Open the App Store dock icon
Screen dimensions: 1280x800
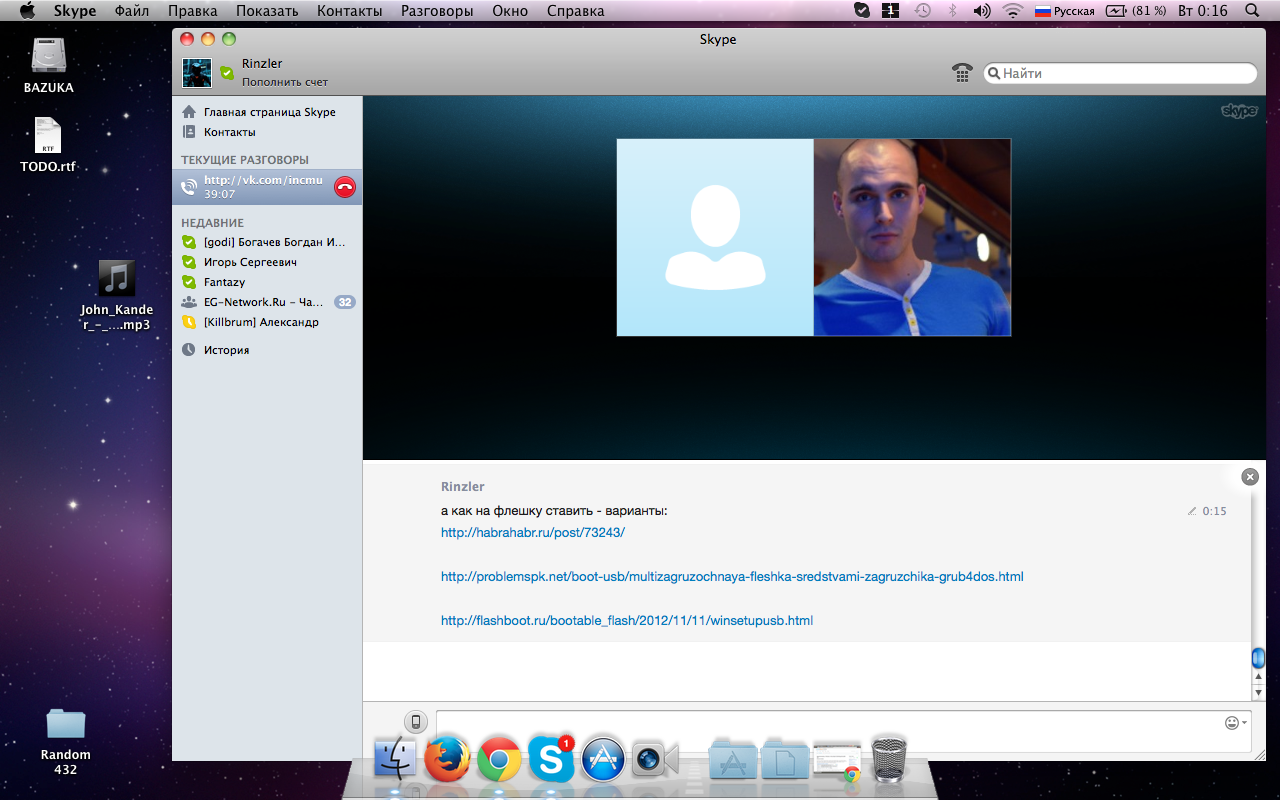603,760
